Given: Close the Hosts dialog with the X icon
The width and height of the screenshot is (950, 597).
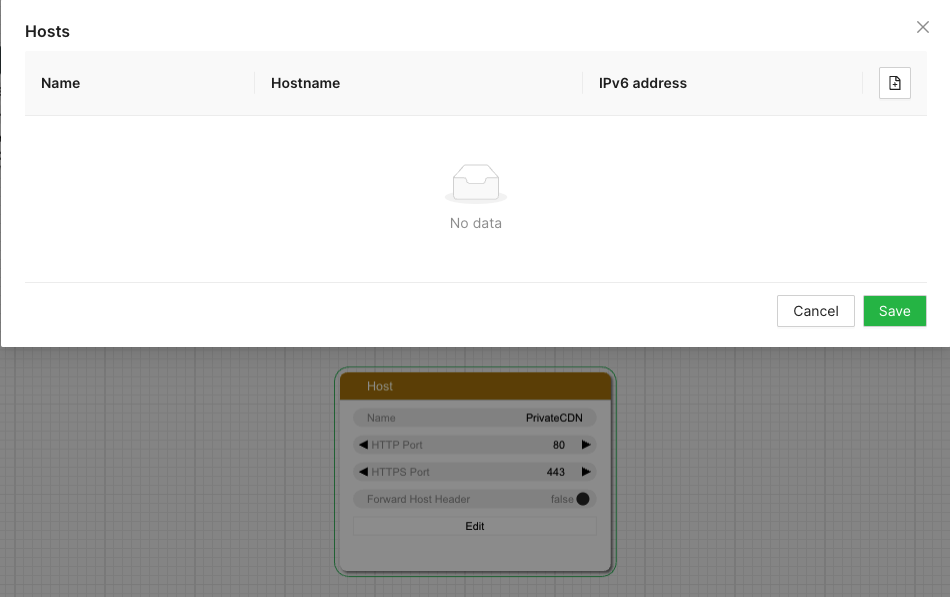Looking at the screenshot, I should click(x=923, y=27).
